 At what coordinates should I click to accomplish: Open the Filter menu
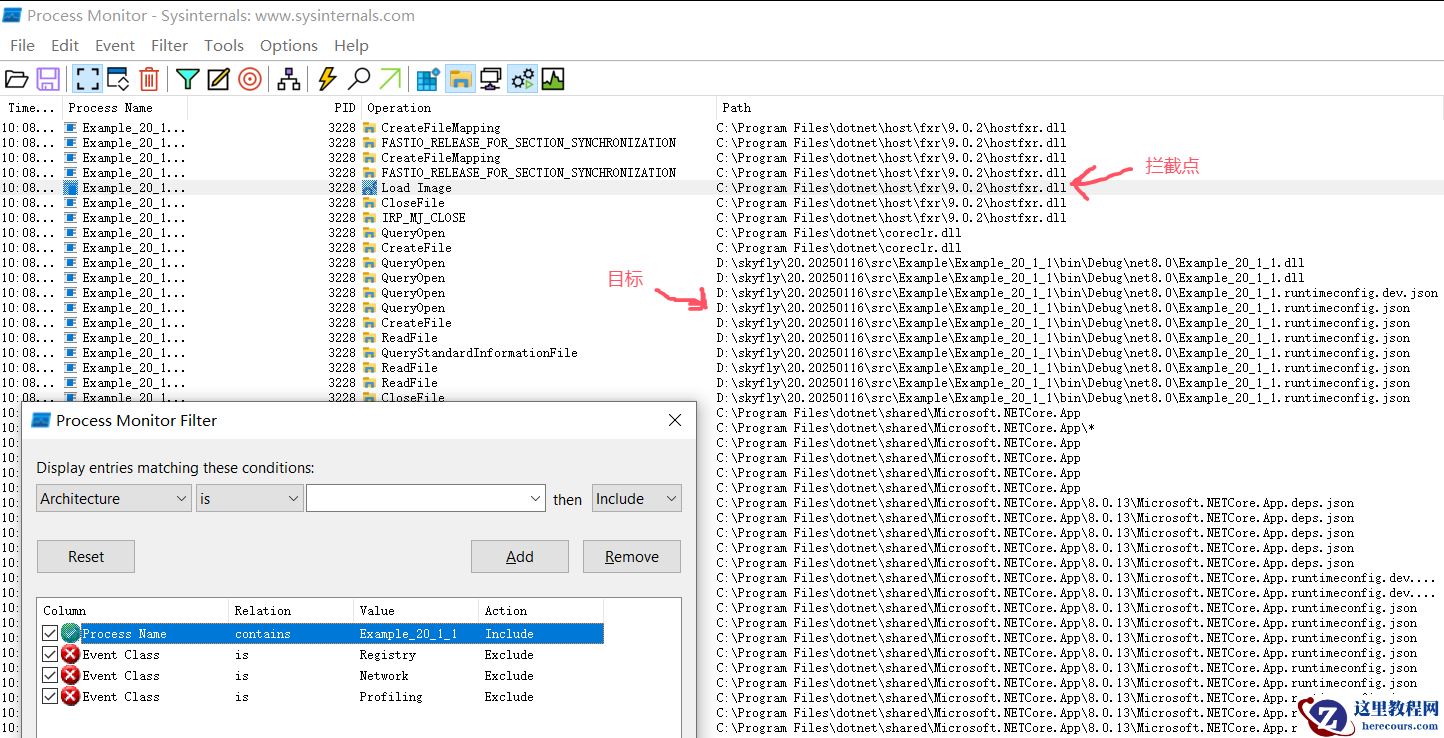(x=169, y=45)
